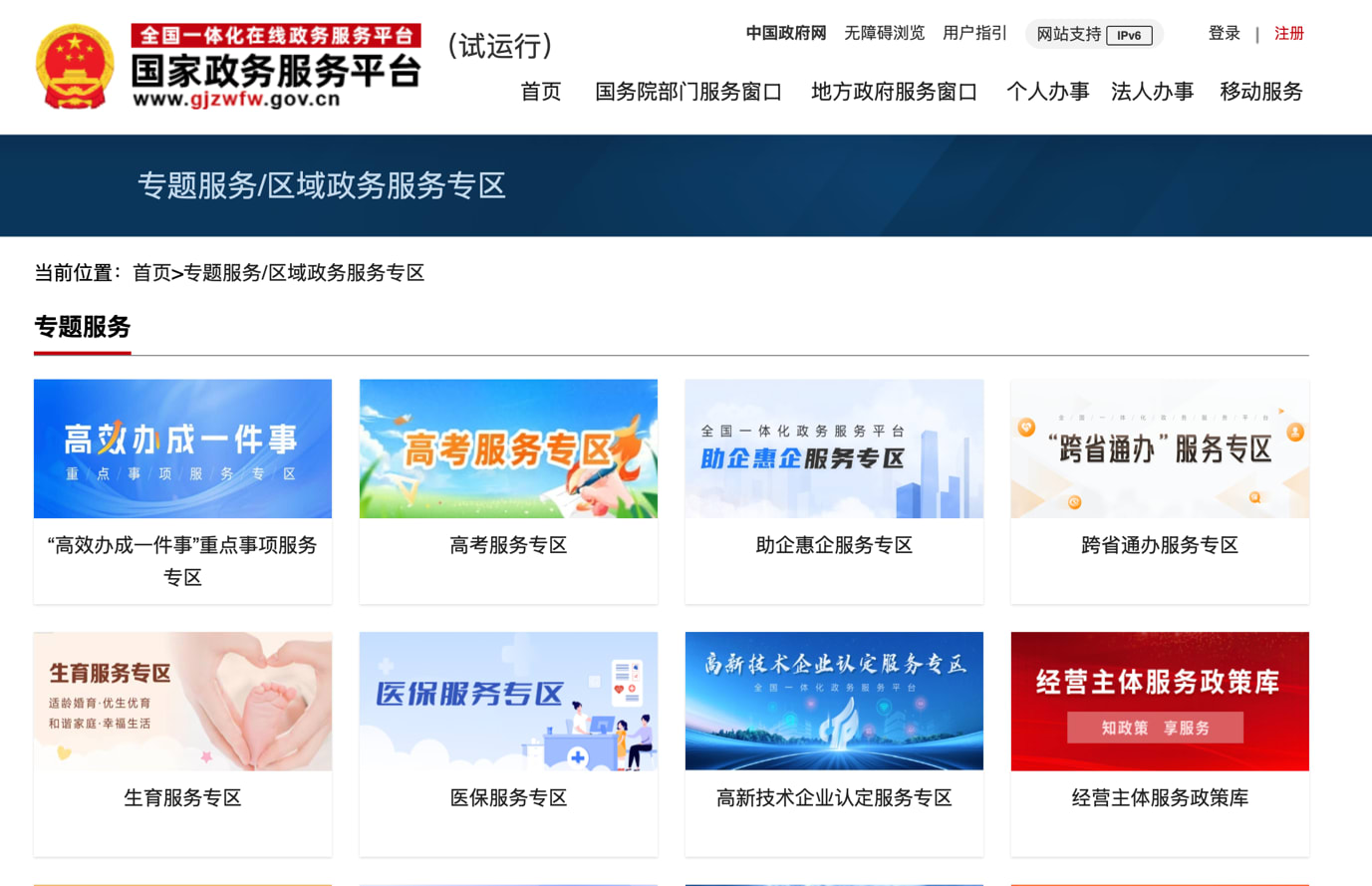Open 法人办事 navigation item
Image resolution: width=1372 pixels, height=886 pixels.
pyautogui.click(x=1152, y=91)
